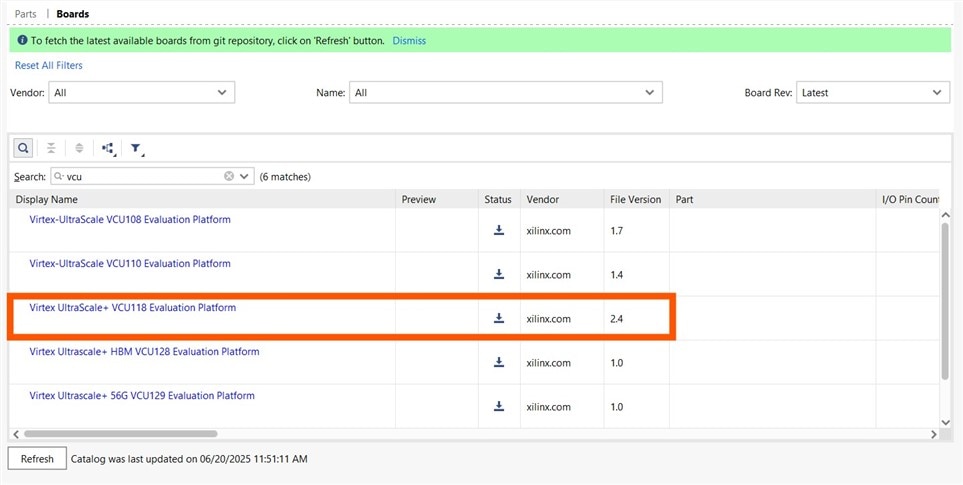963x485 pixels.
Task: Click the Reset All Filters link
Action: pyautogui.click(x=49, y=65)
